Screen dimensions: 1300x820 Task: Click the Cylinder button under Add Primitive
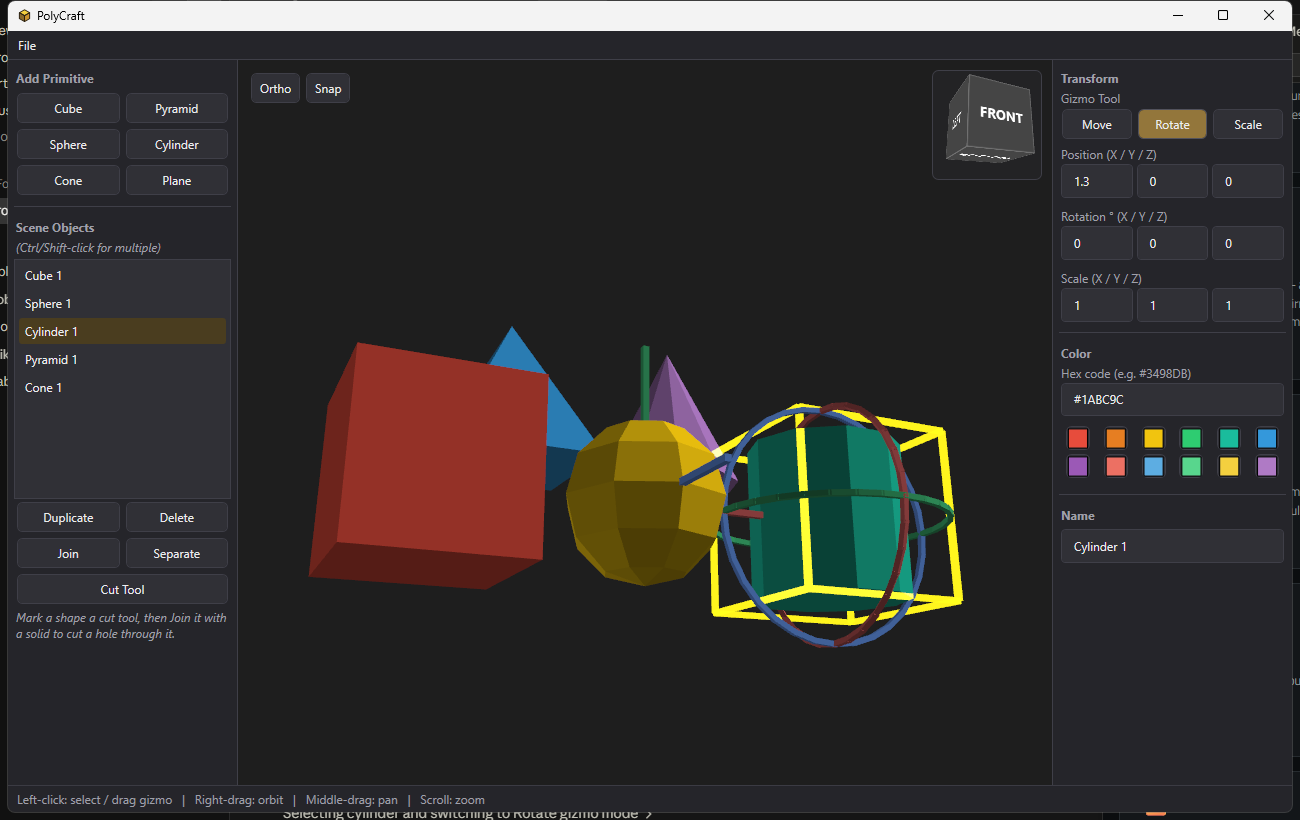[x=177, y=144]
